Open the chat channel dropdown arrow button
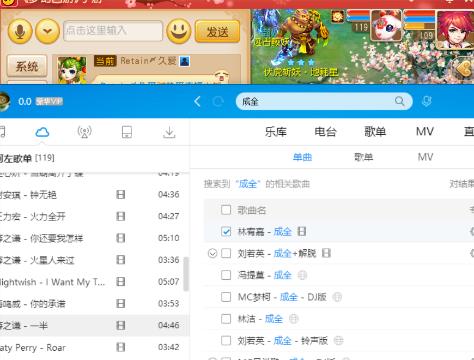The image size is (474, 360). [x=47, y=31]
